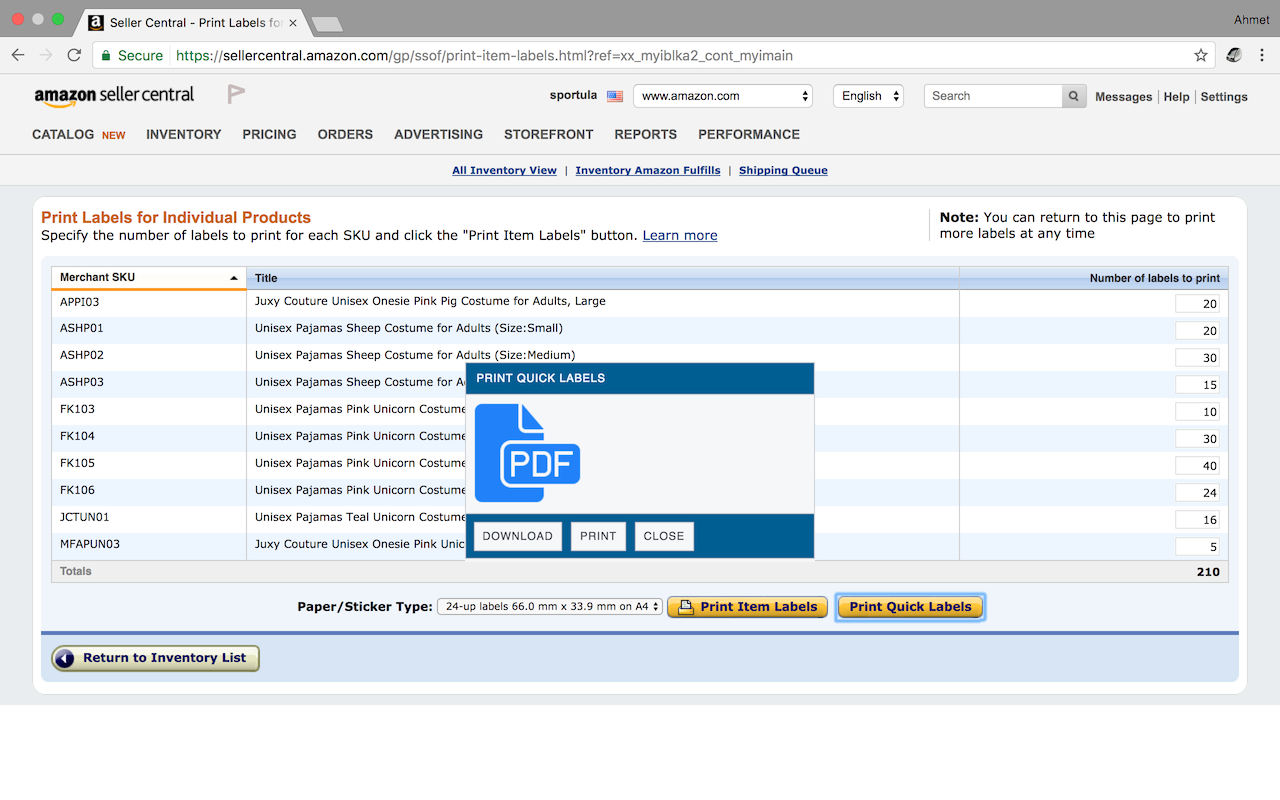Open the English language dropdown
Screen dimensions: 1280x800
(x=868, y=96)
